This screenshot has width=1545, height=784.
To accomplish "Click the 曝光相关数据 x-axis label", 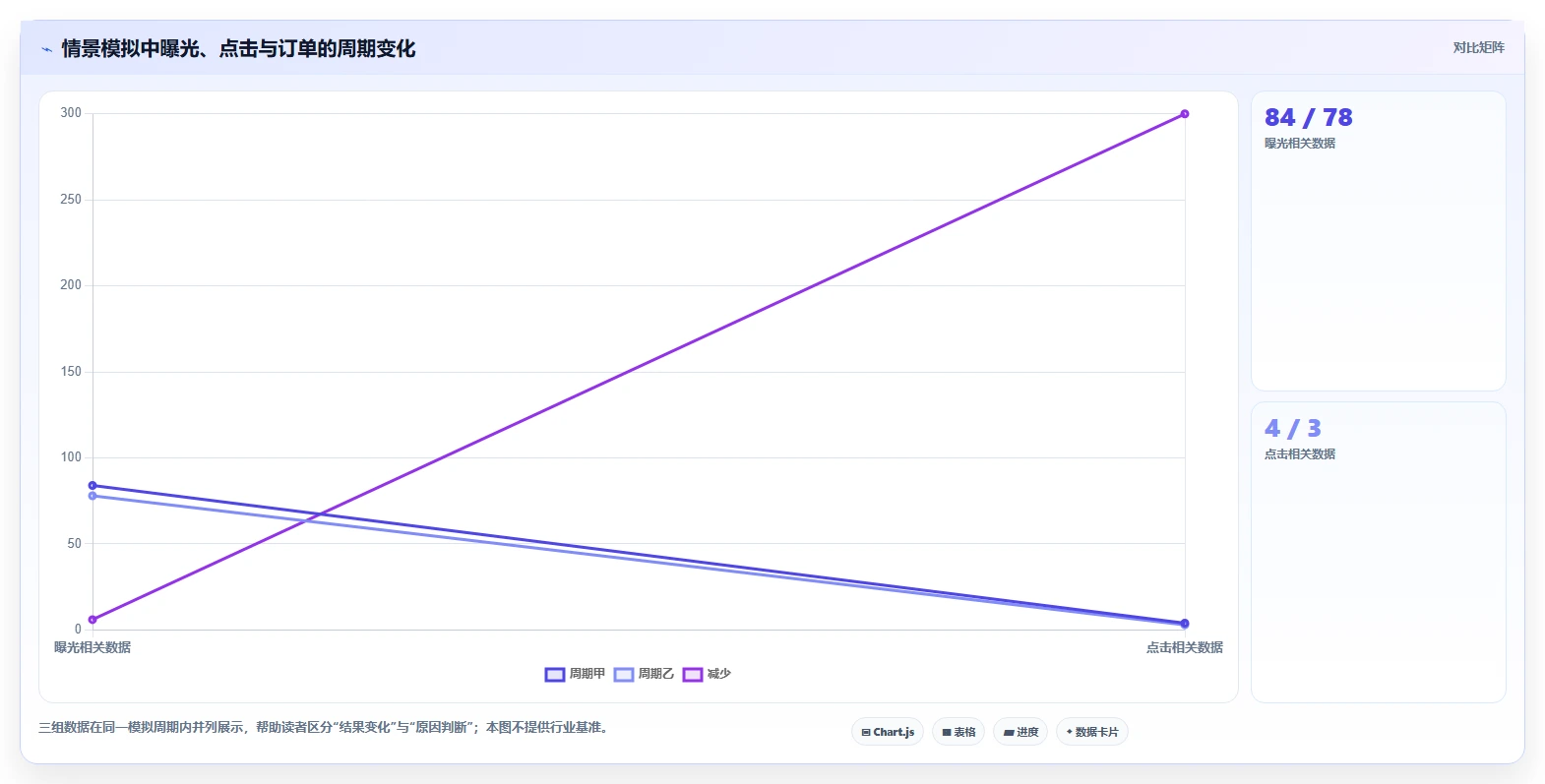I will pos(93,647).
